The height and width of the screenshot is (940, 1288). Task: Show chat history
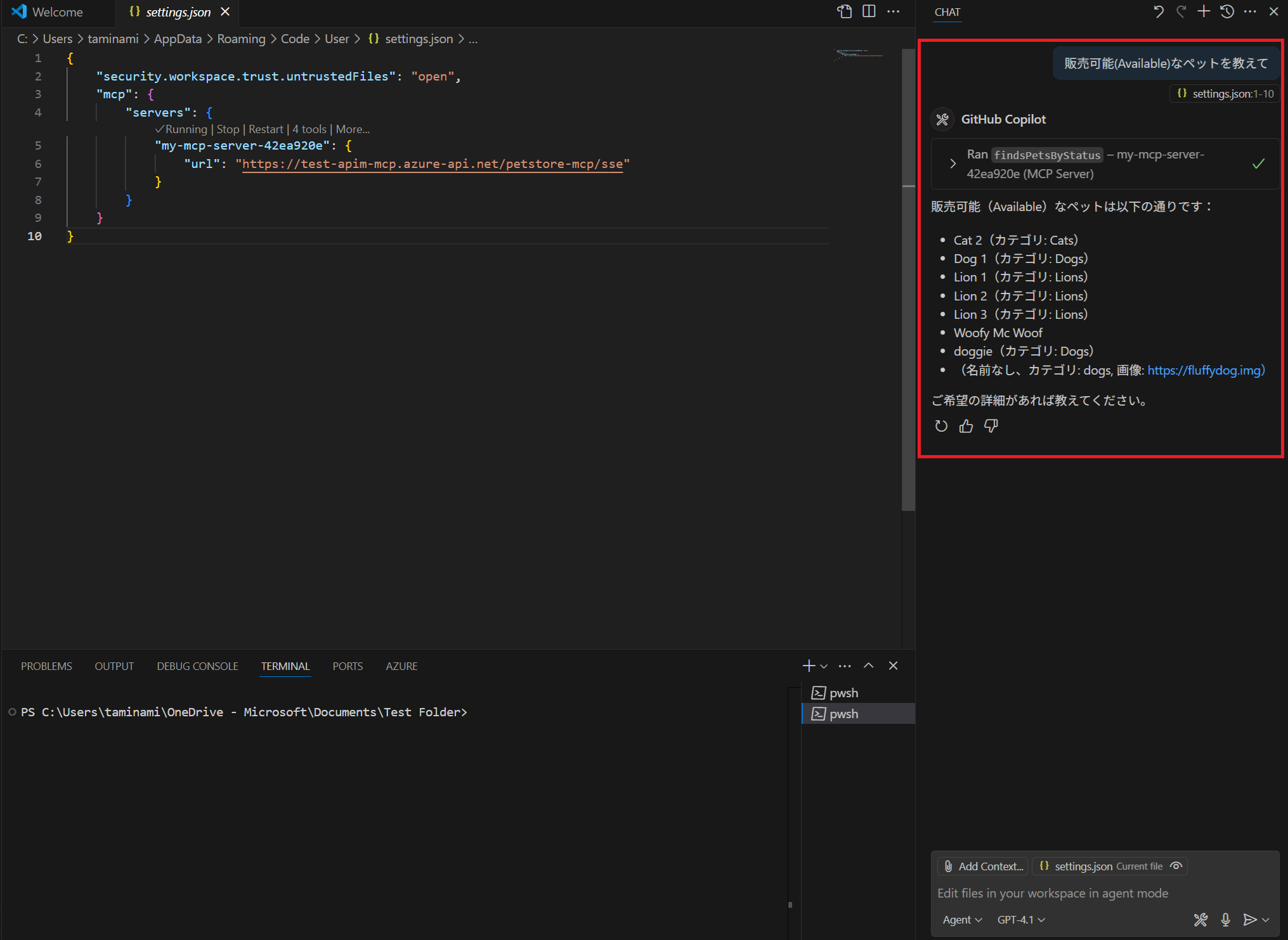click(x=1227, y=11)
